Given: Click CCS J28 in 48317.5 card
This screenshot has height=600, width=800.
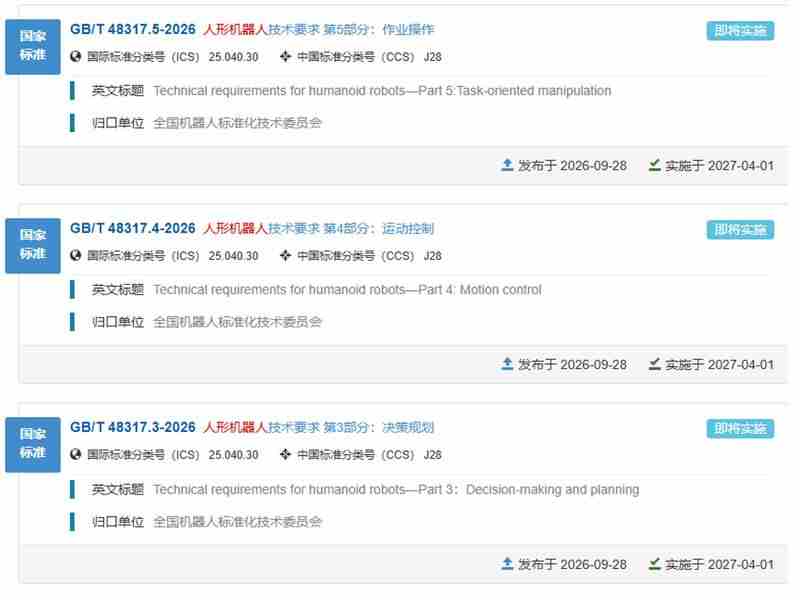Looking at the screenshot, I should tap(433, 57).
